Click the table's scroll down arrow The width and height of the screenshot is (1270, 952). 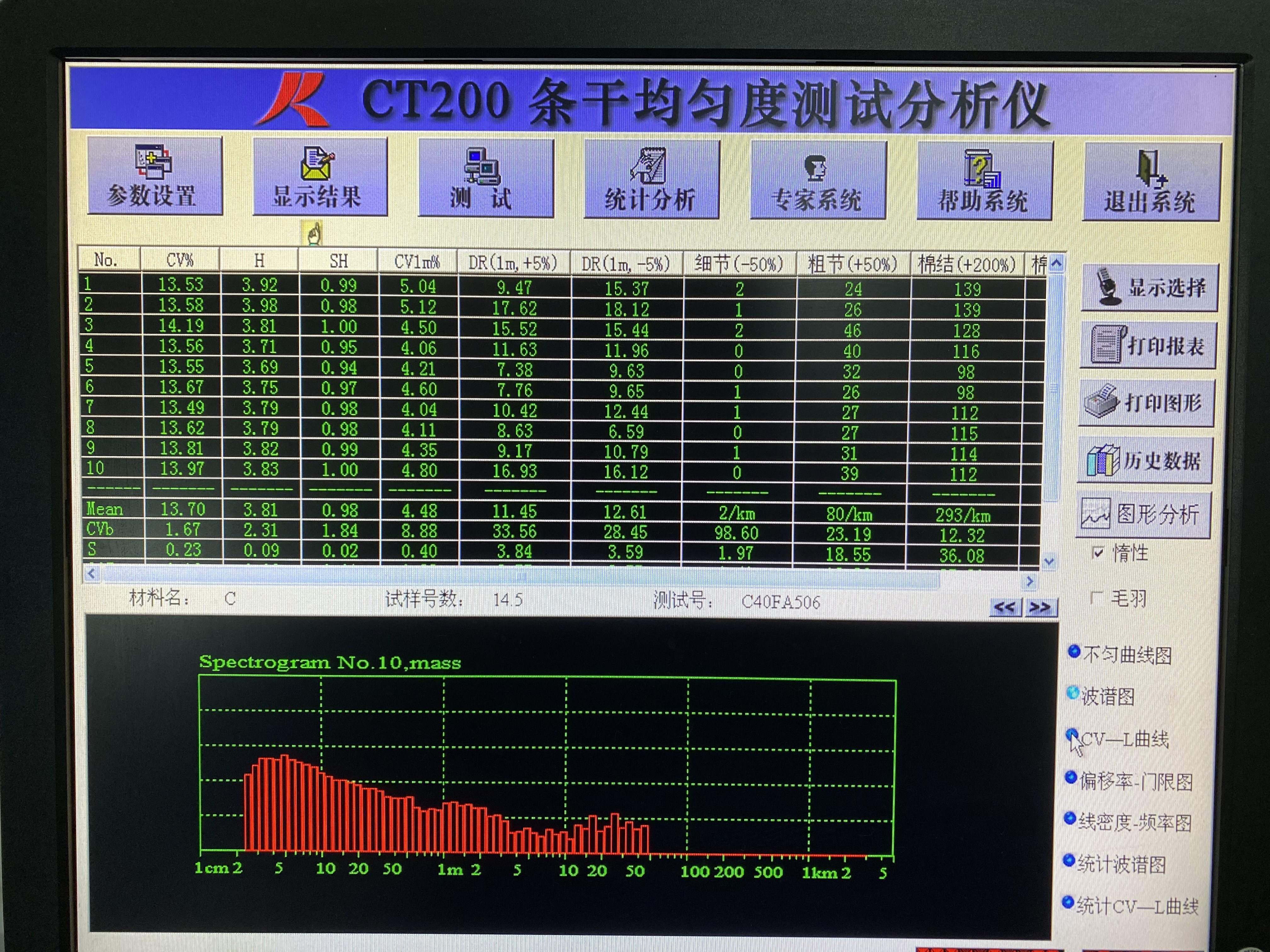pyautogui.click(x=1050, y=562)
